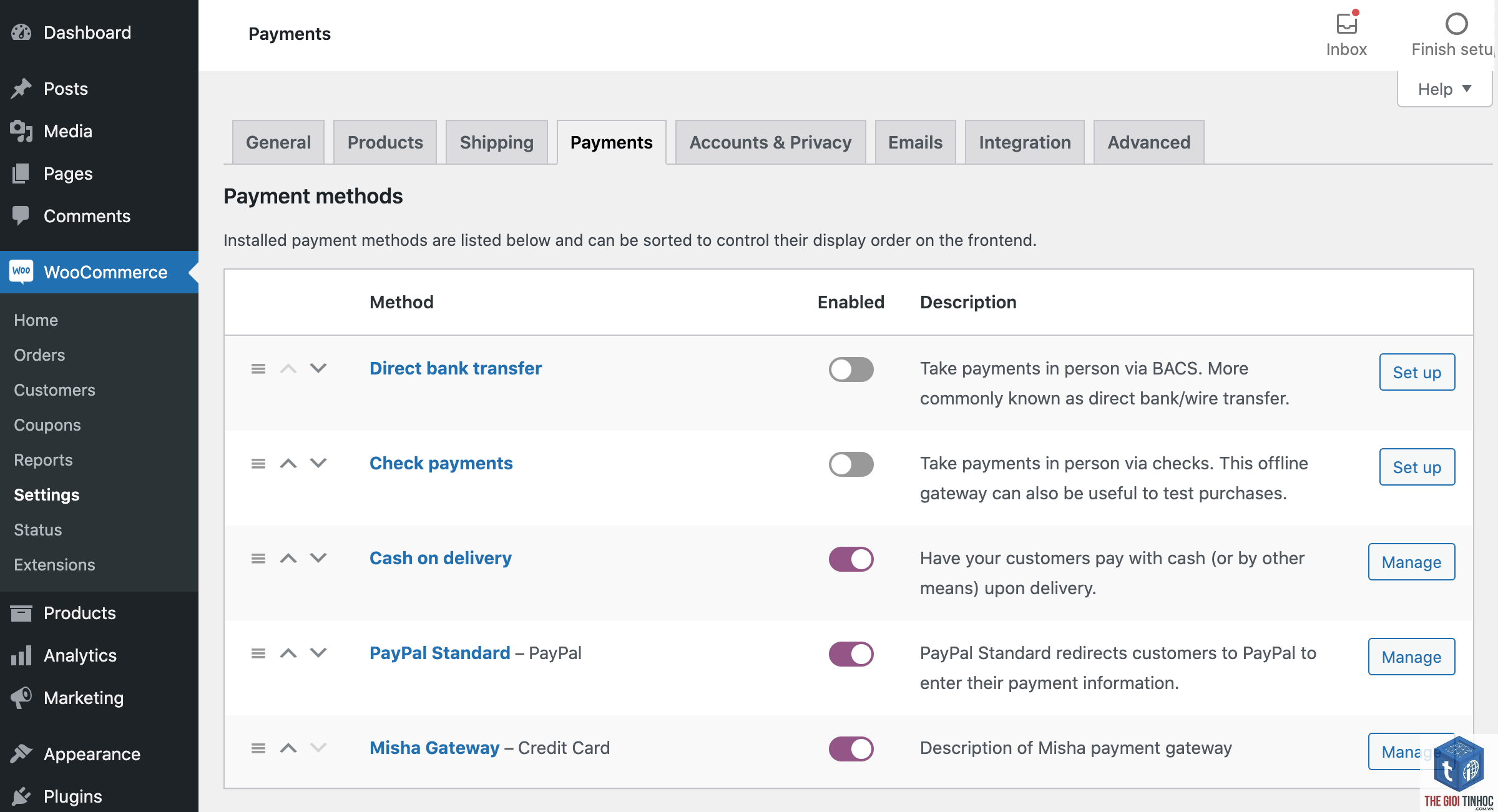The image size is (1498, 812).
Task: Move Check payments down with arrow
Action: 318,463
